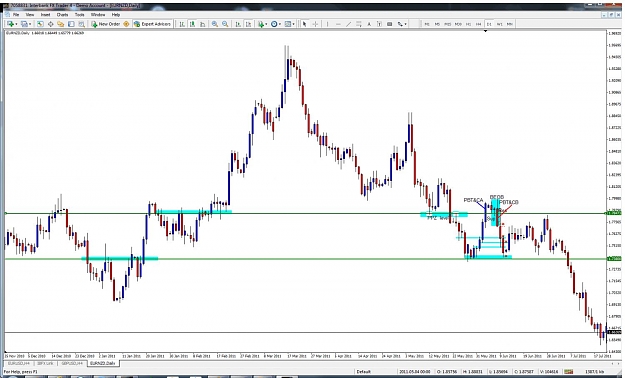Switch chart to line chart style
The image size is (625, 378).
(x=202, y=24)
